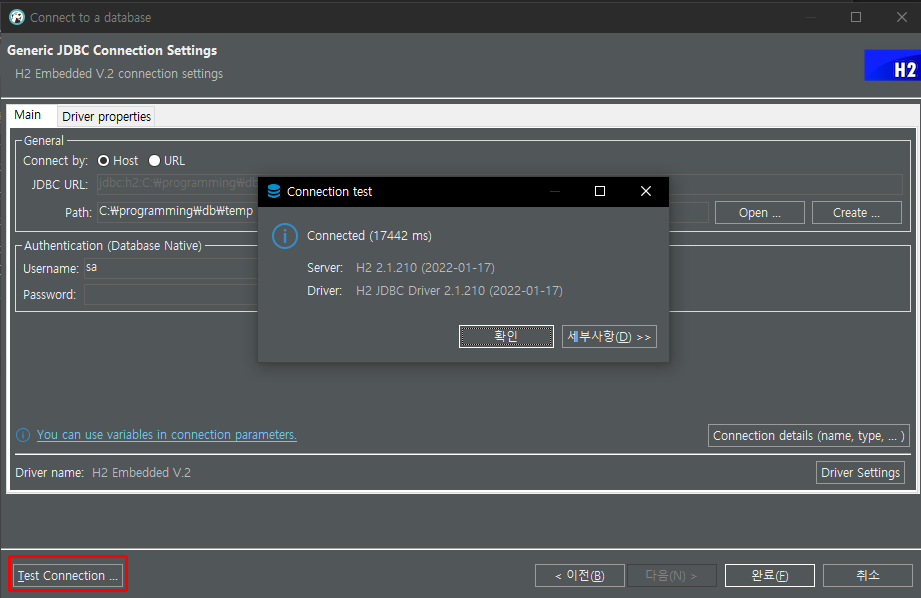The width and height of the screenshot is (921, 598).
Task: Switch to the Main tab
Action: click(28, 115)
